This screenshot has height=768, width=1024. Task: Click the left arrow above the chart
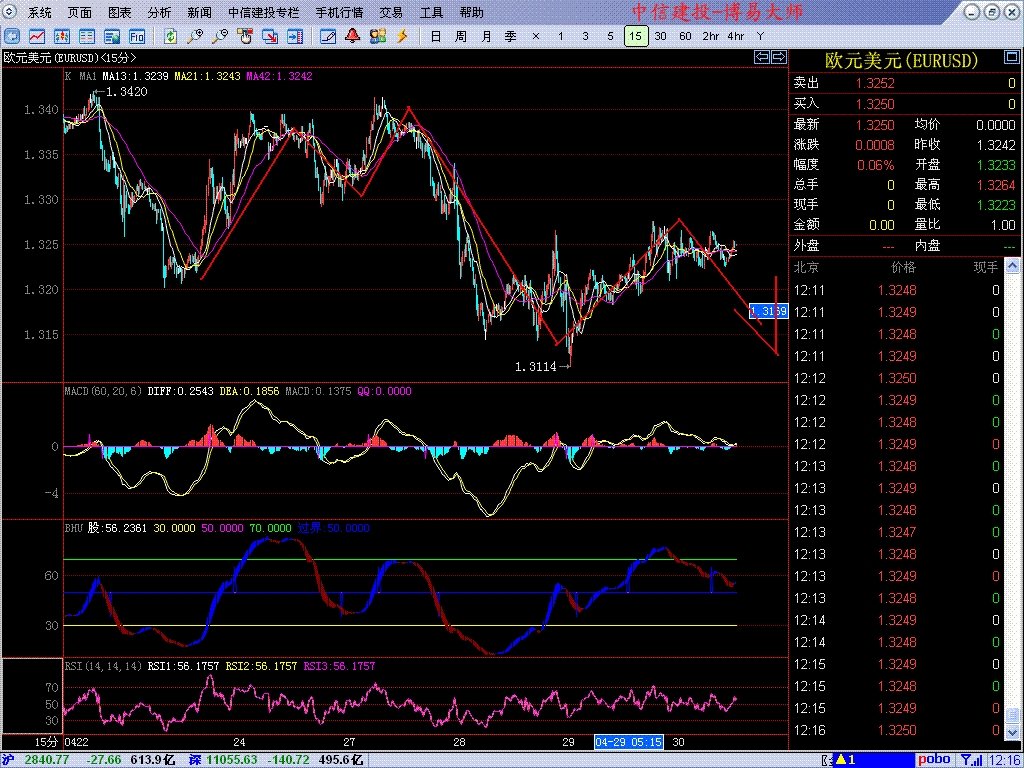pyautogui.click(x=762, y=58)
